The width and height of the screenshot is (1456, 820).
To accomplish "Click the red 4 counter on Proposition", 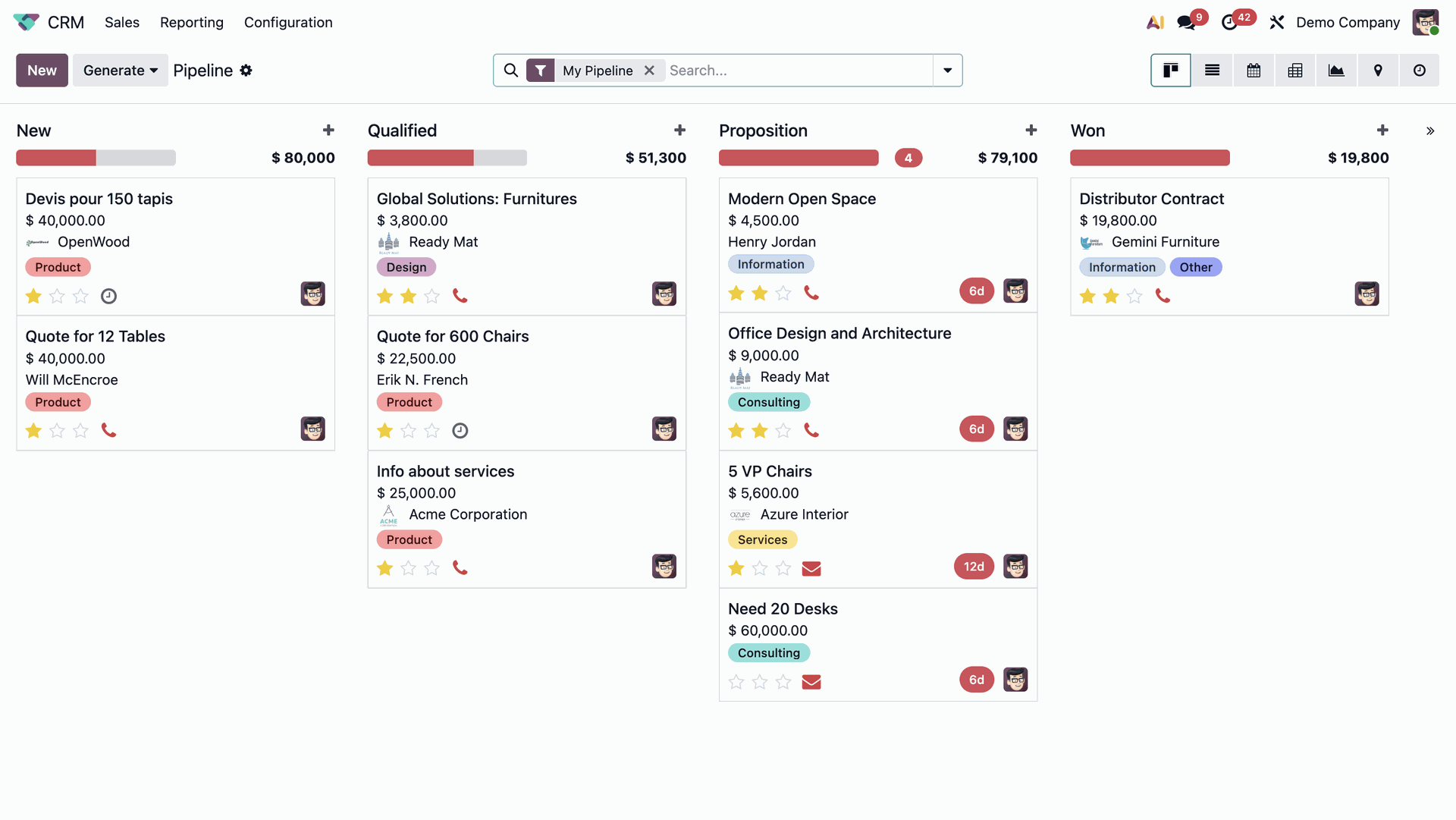I will pos(908,158).
